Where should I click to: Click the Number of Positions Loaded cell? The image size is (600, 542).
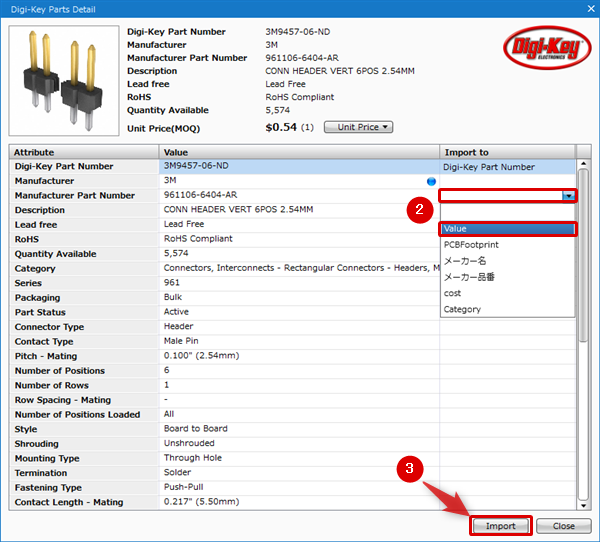pos(84,415)
